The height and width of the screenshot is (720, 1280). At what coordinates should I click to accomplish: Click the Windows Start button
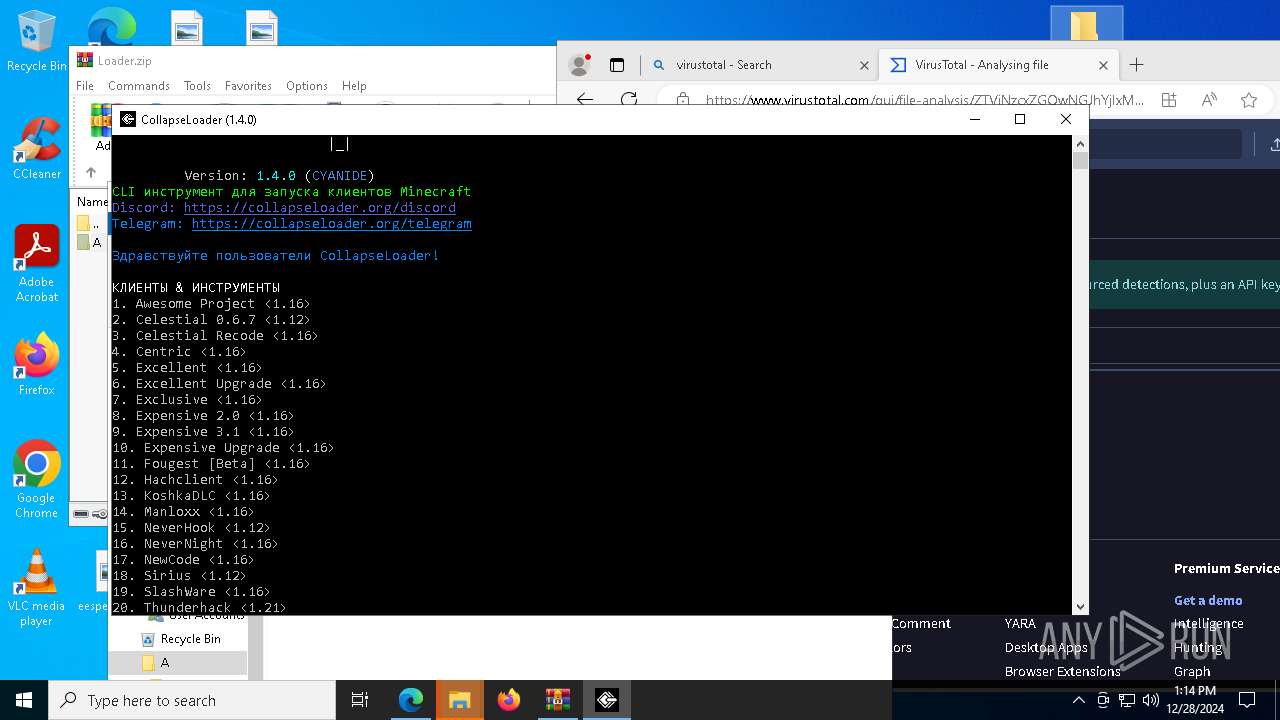tap(24, 700)
